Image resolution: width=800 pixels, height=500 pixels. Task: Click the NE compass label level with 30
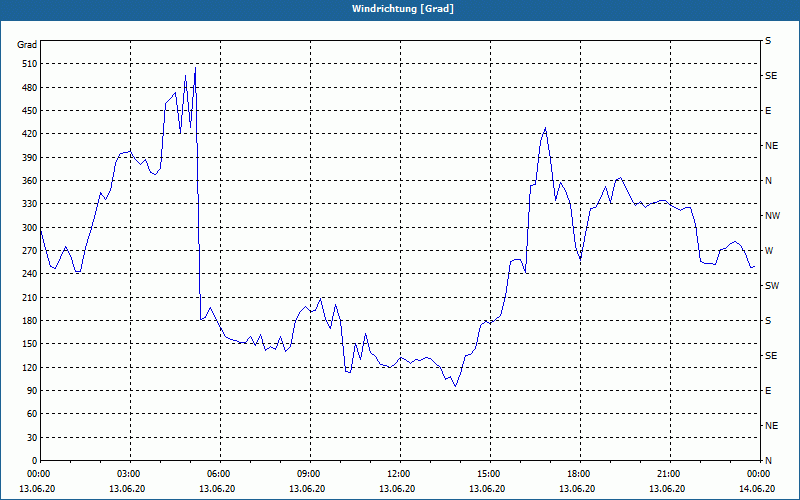[x=771, y=426]
